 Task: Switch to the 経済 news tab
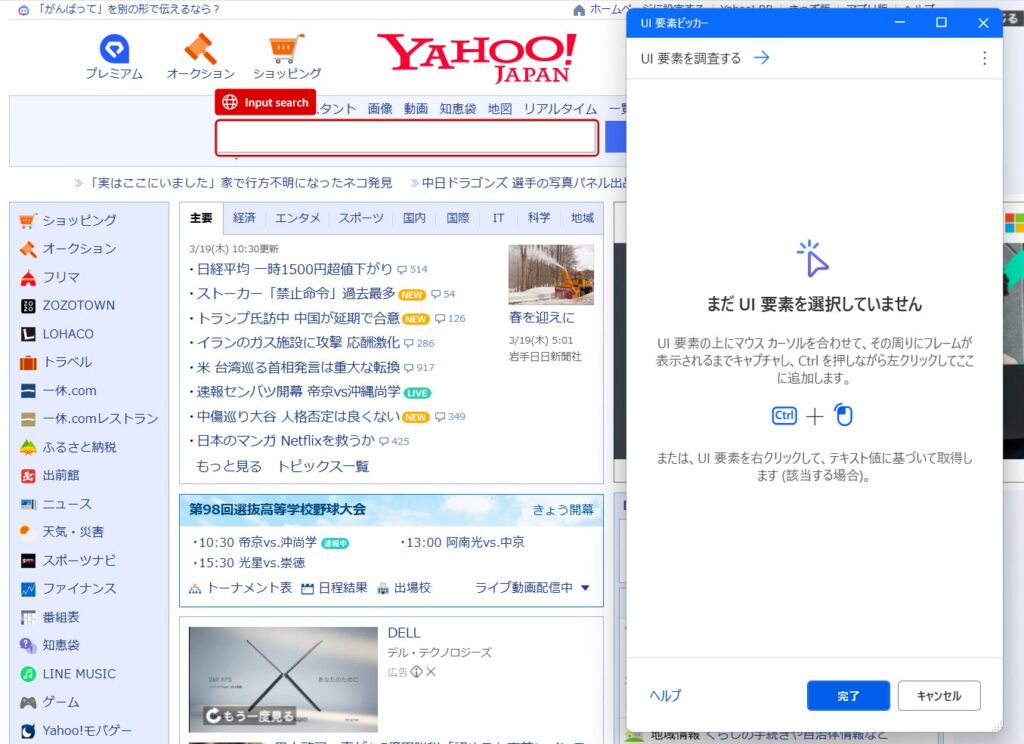(244, 218)
